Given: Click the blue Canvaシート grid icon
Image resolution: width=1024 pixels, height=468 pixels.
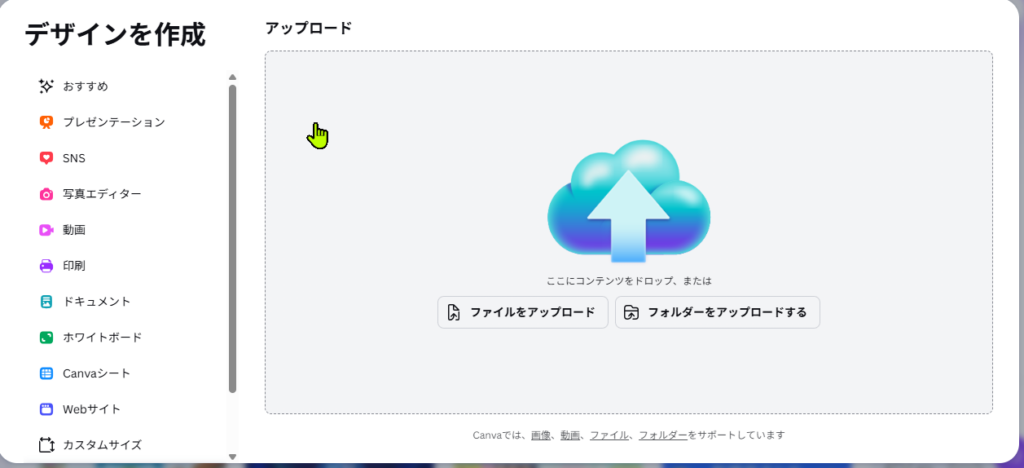Looking at the screenshot, I should point(46,373).
